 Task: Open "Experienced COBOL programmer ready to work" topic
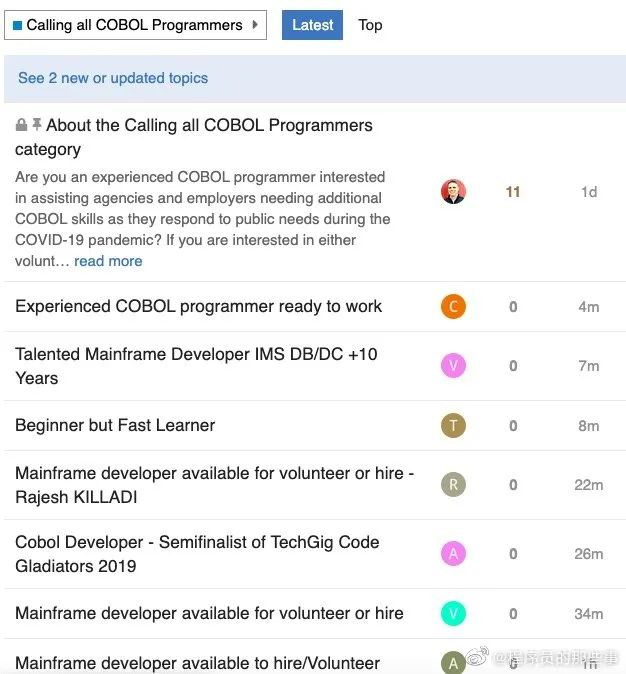[x=198, y=307]
